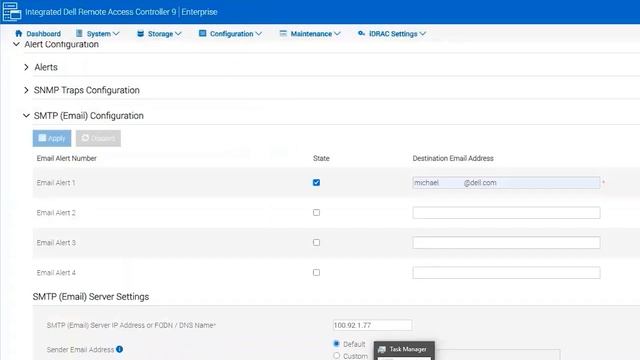Open the System dropdown arrow
The image size is (640, 360).
(116, 33)
